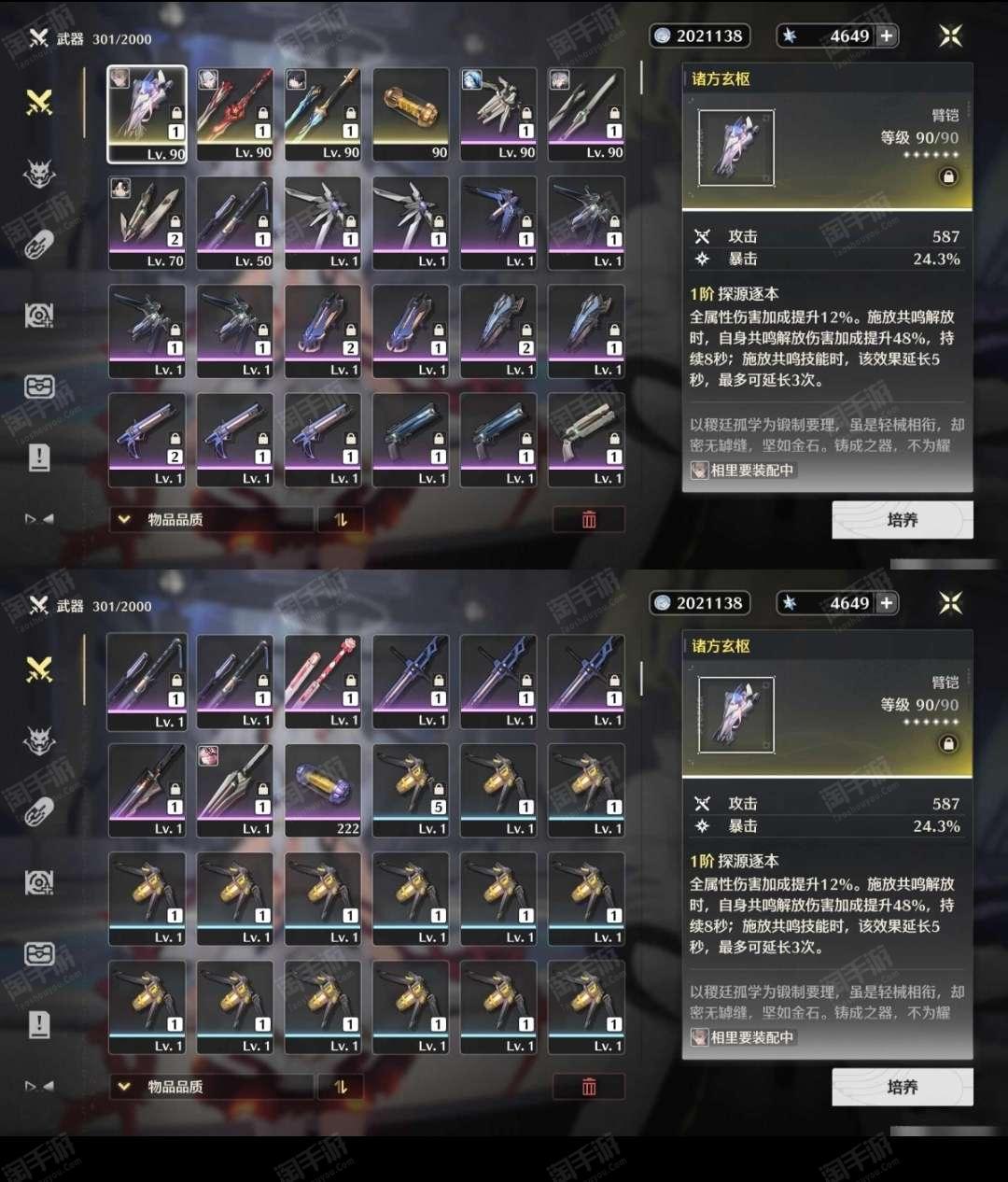The image size is (1008, 1182).
Task: Expand the 物品品质 sort dropdown in upper inventory
Action: (212, 520)
